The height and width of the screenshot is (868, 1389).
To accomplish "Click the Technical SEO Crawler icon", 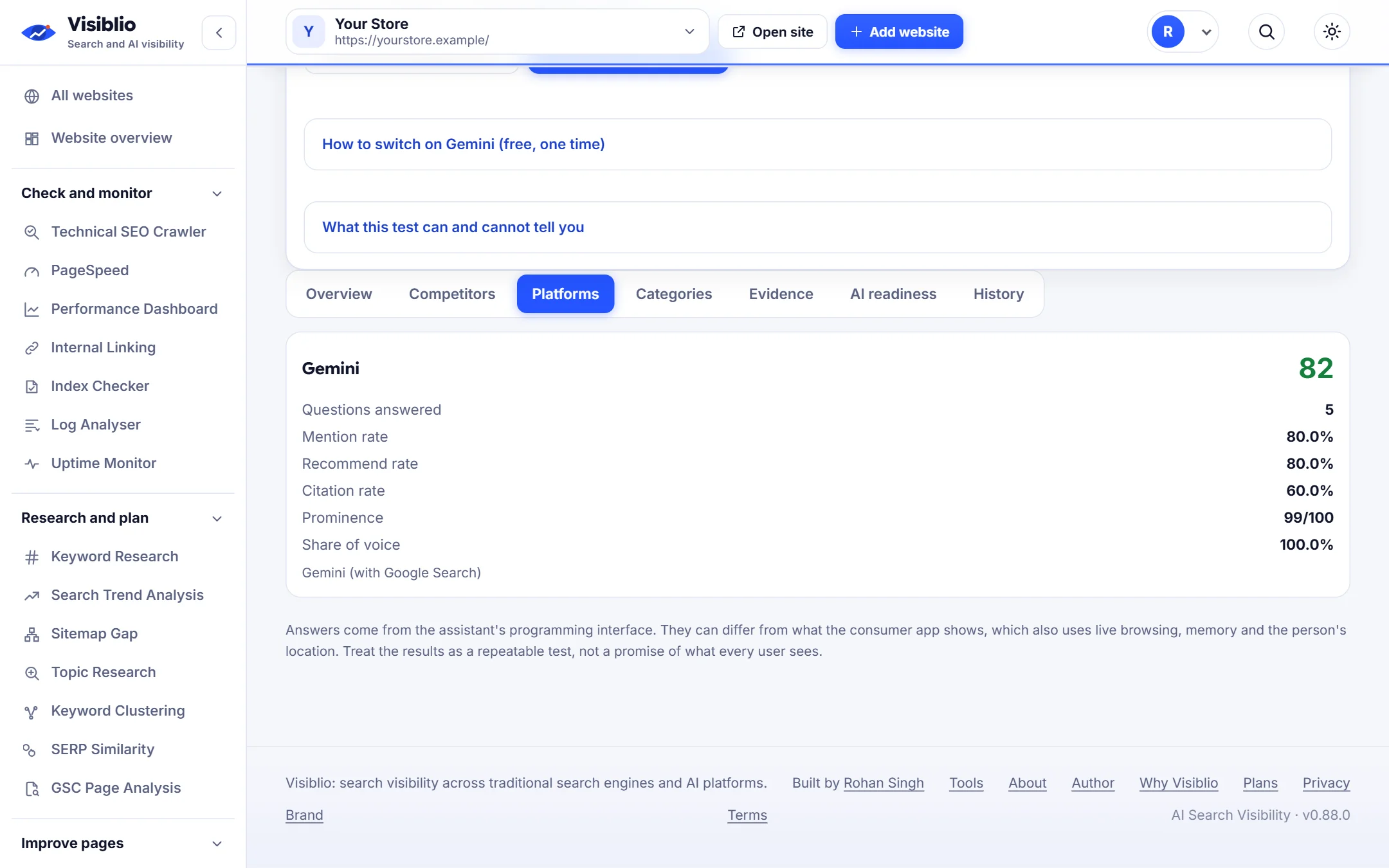I will coord(32,232).
